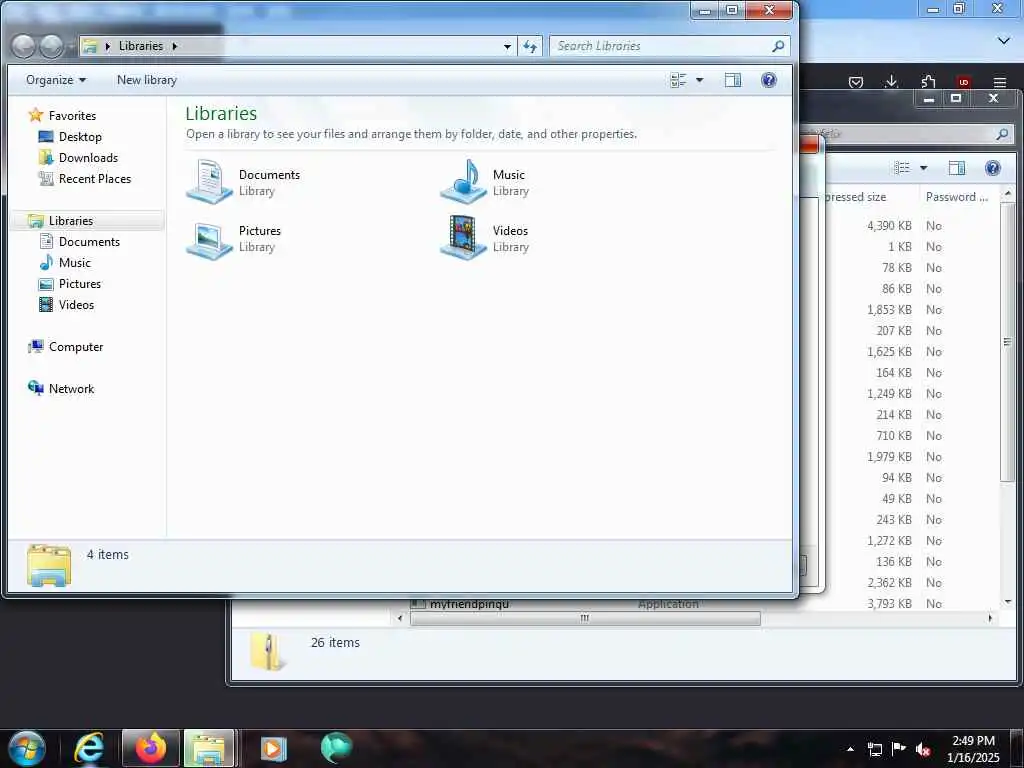Select Documents under Libraries in sidebar

89,242
